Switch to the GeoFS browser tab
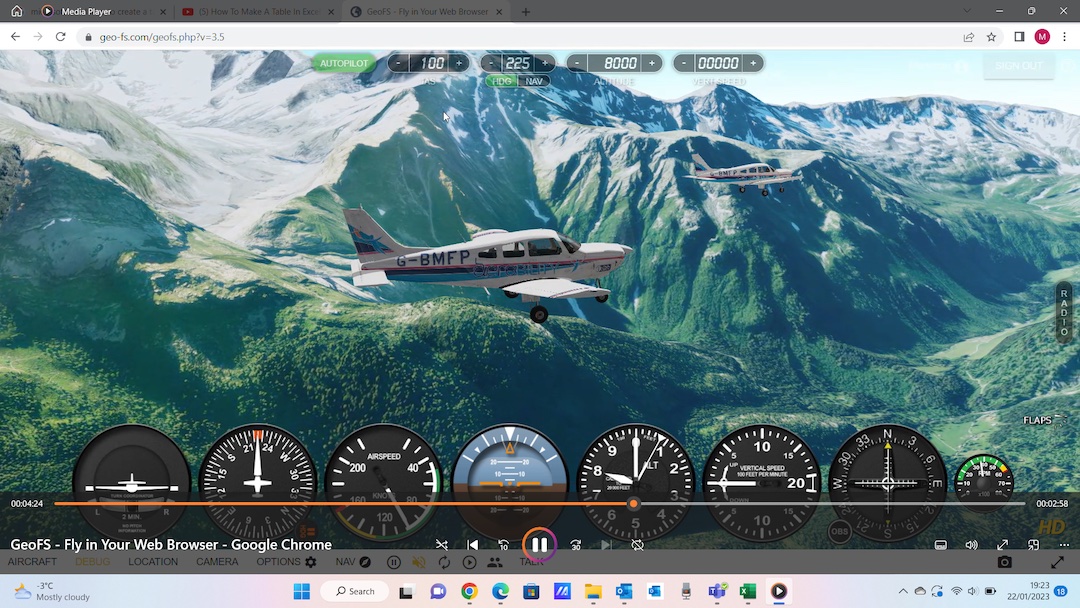1080x608 pixels. pos(426,12)
